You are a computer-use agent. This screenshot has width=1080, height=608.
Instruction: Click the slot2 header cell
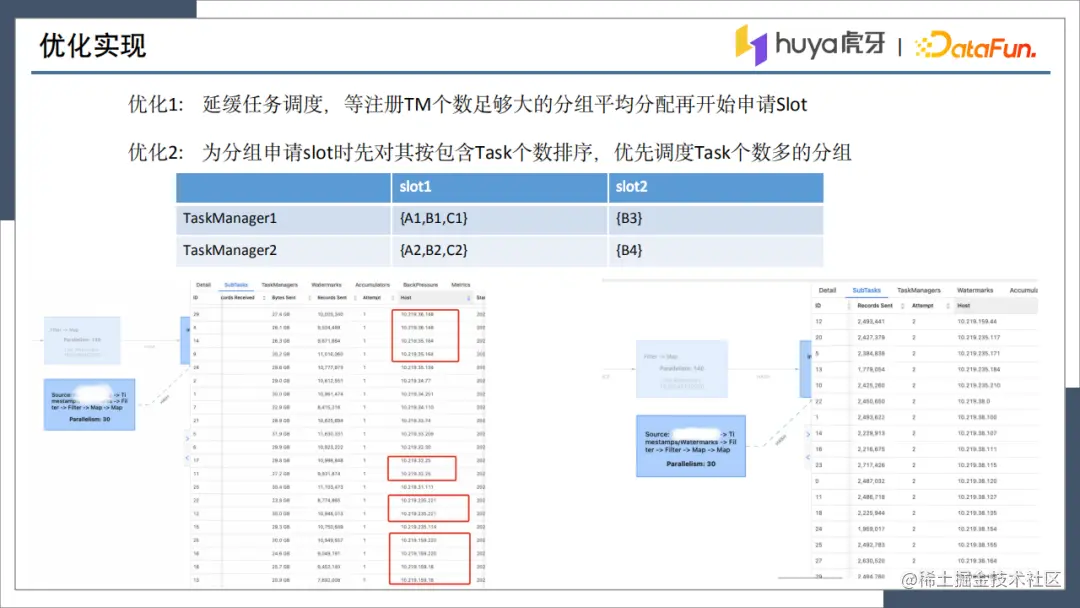coord(716,187)
